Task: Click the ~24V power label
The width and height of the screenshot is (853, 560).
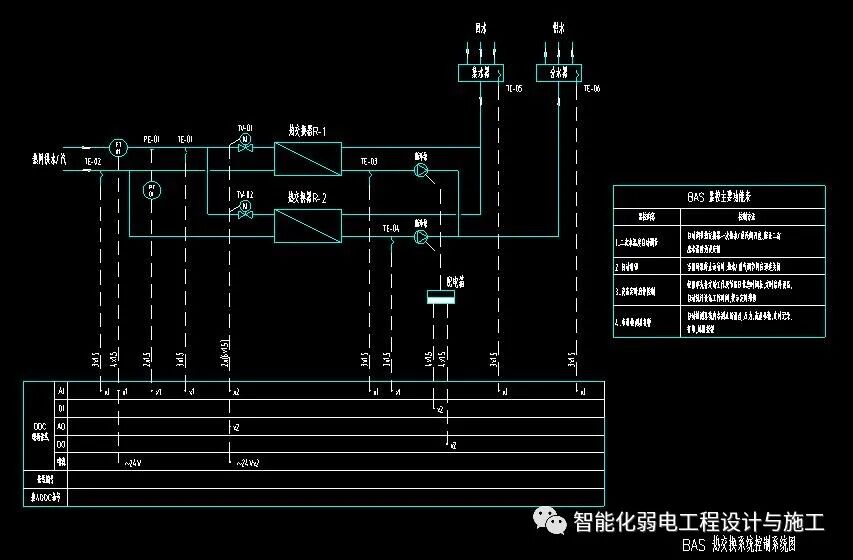Action: coord(133,463)
